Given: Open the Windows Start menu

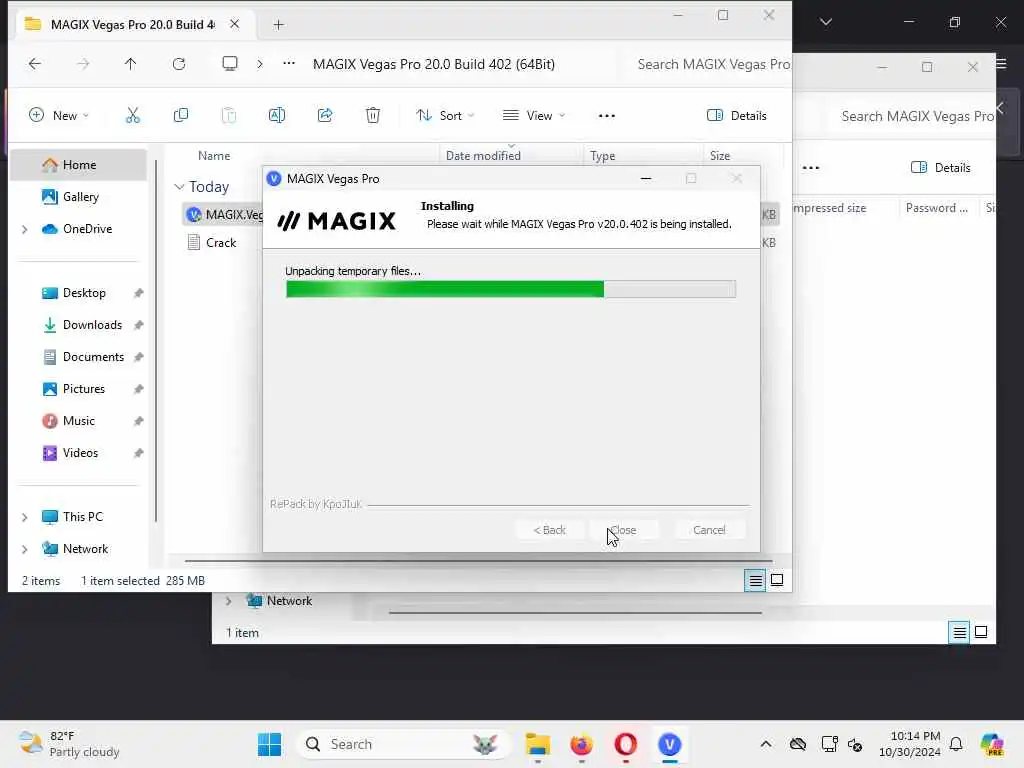Looking at the screenshot, I should click(269, 744).
